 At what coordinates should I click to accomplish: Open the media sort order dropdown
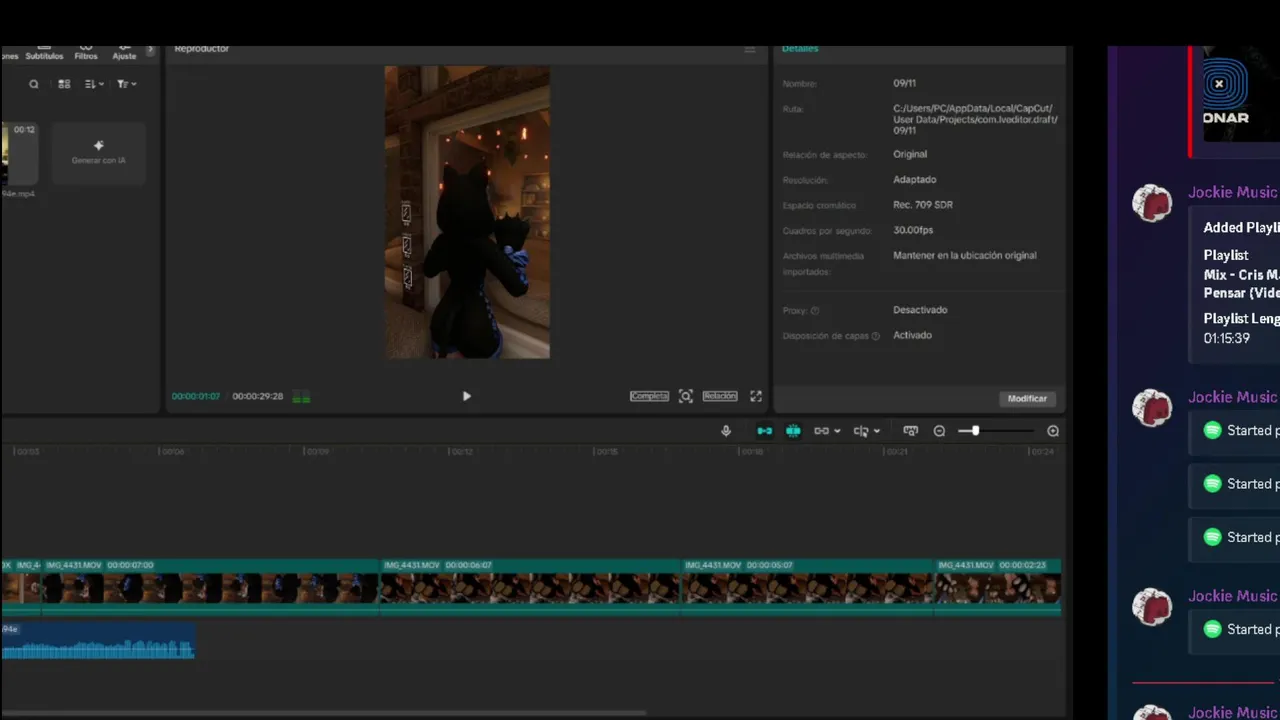(94, 84)
